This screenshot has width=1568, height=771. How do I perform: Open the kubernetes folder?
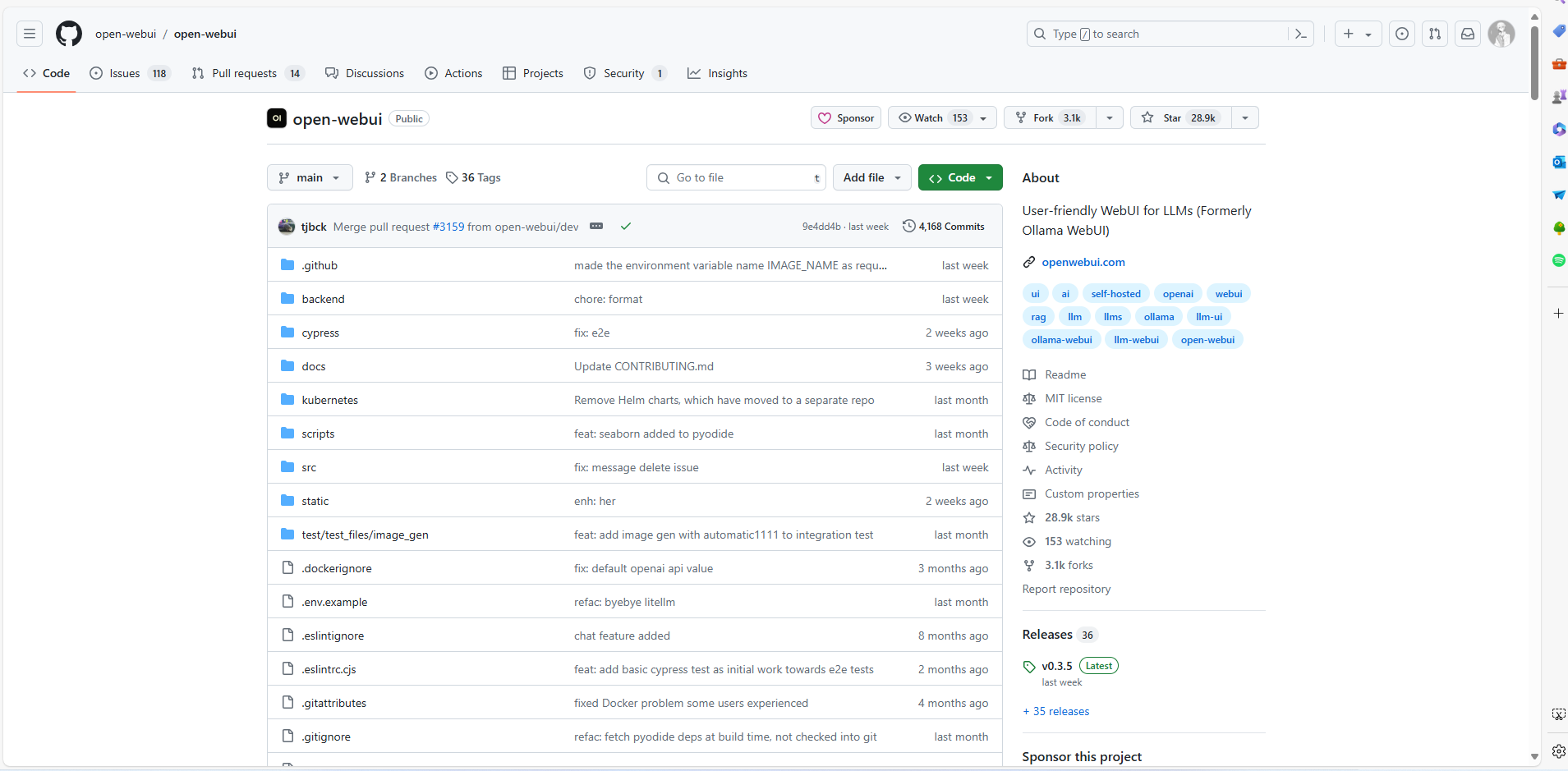coord(330,400)
